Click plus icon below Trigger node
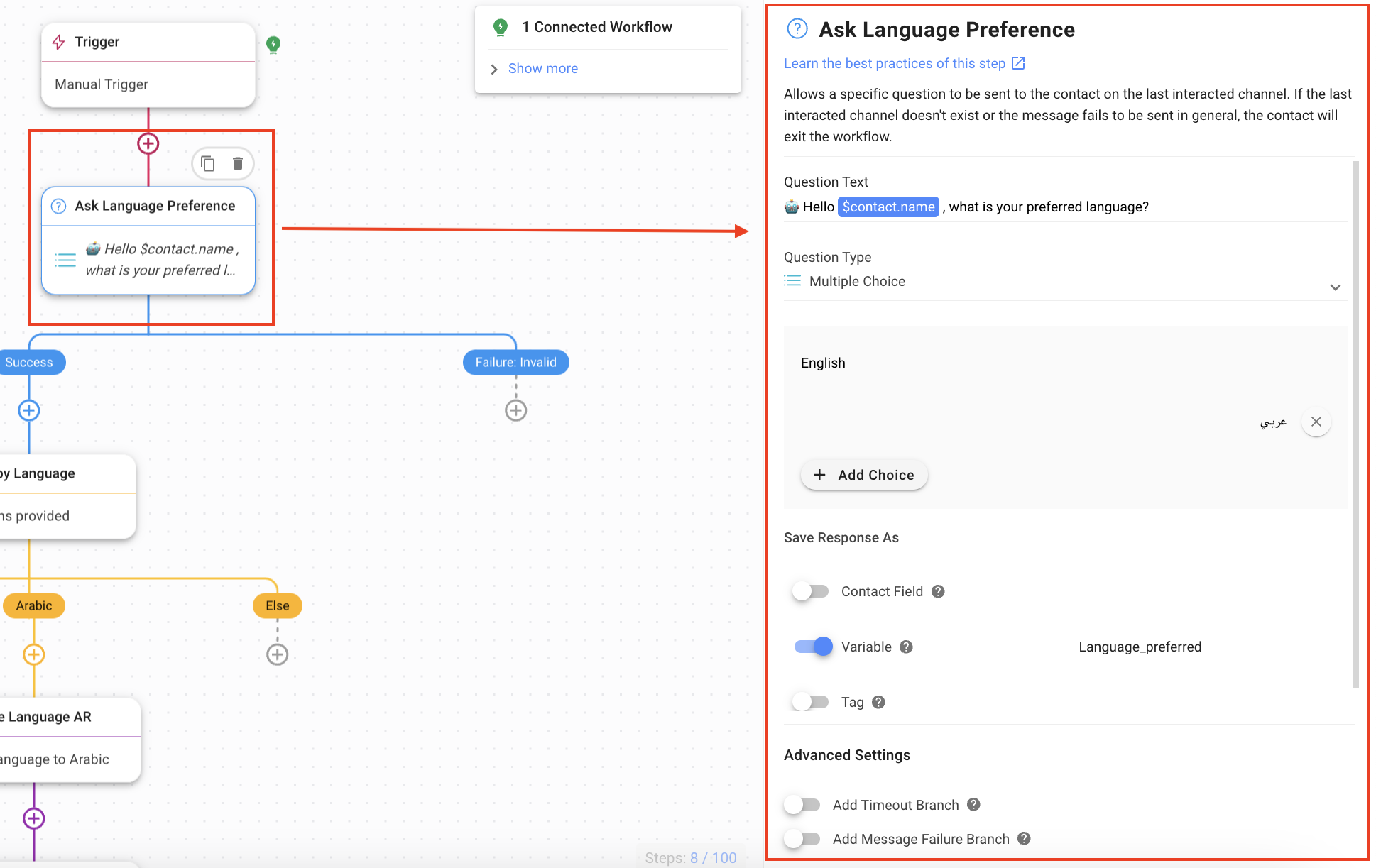1376x868 pixels. point(148,144)
